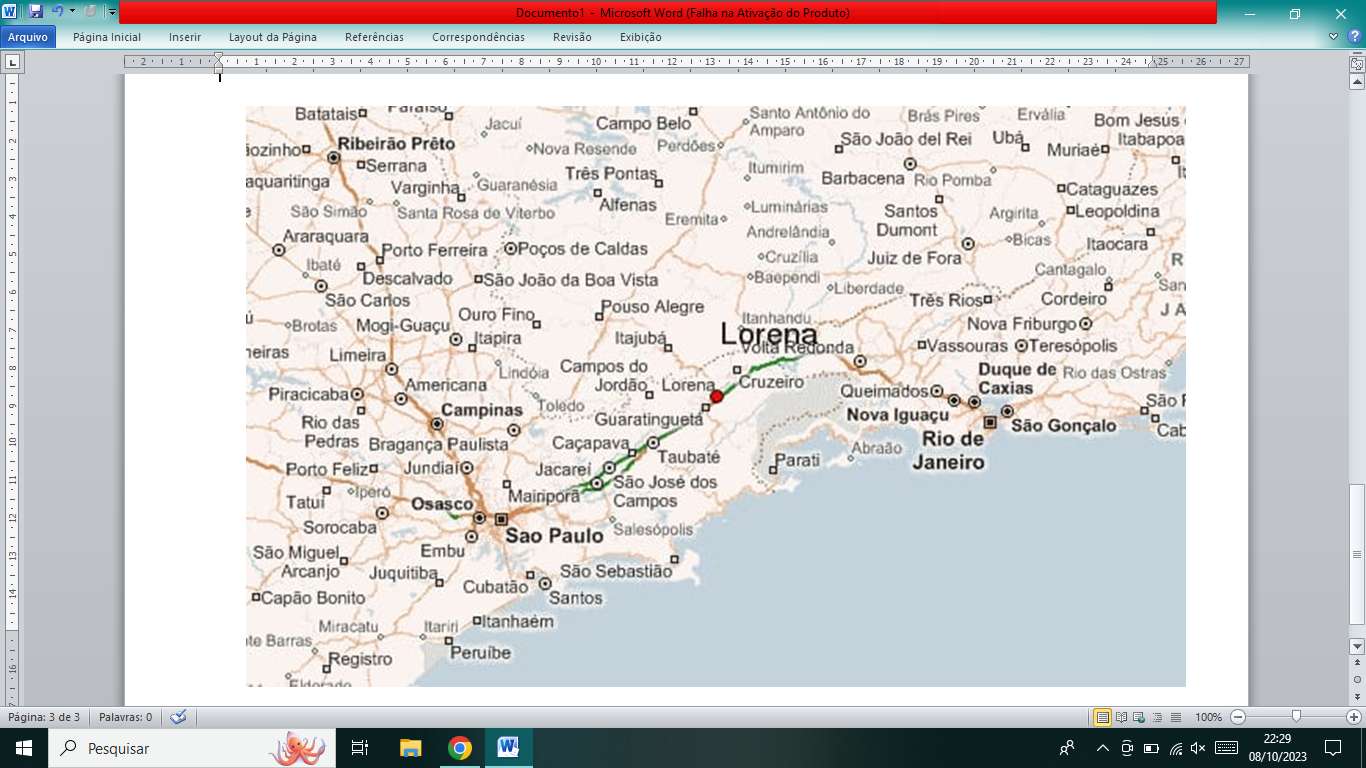This screenshot has height=768, width=1366.
Task: Open the Correspondências tab
Action: [478, 37]
